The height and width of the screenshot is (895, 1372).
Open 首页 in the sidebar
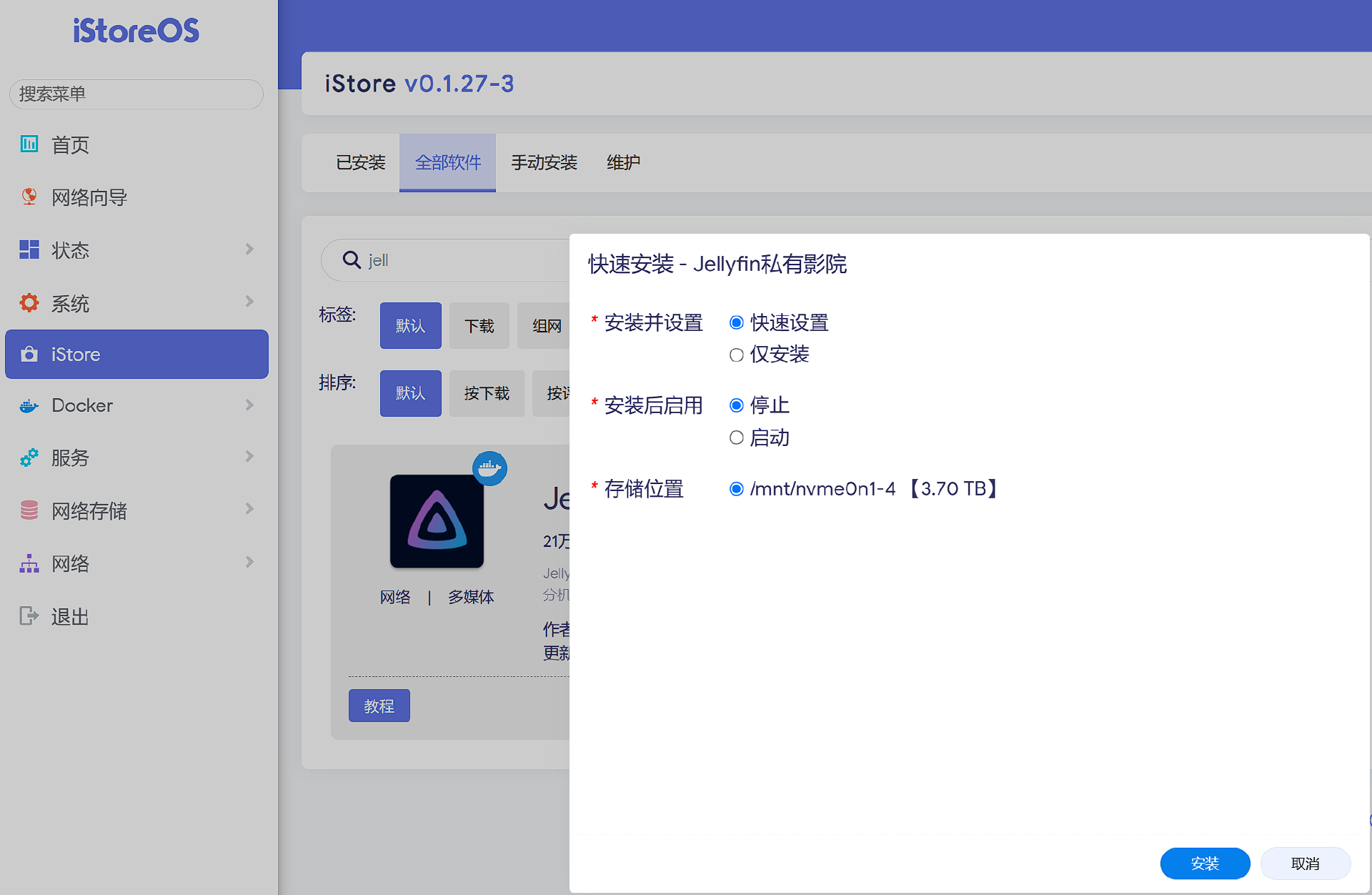coord(136,144)
